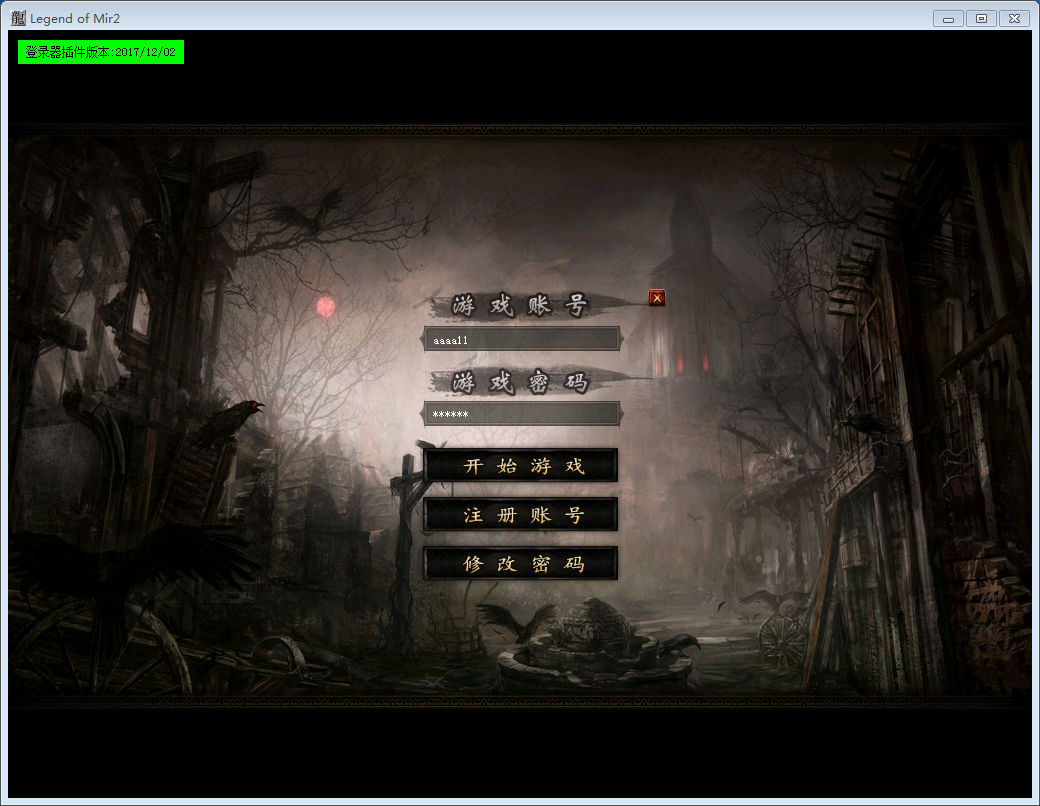Minimize the Legend of Mir2 window
Viewport: 1040px width, 806px height.
[948, 19]
